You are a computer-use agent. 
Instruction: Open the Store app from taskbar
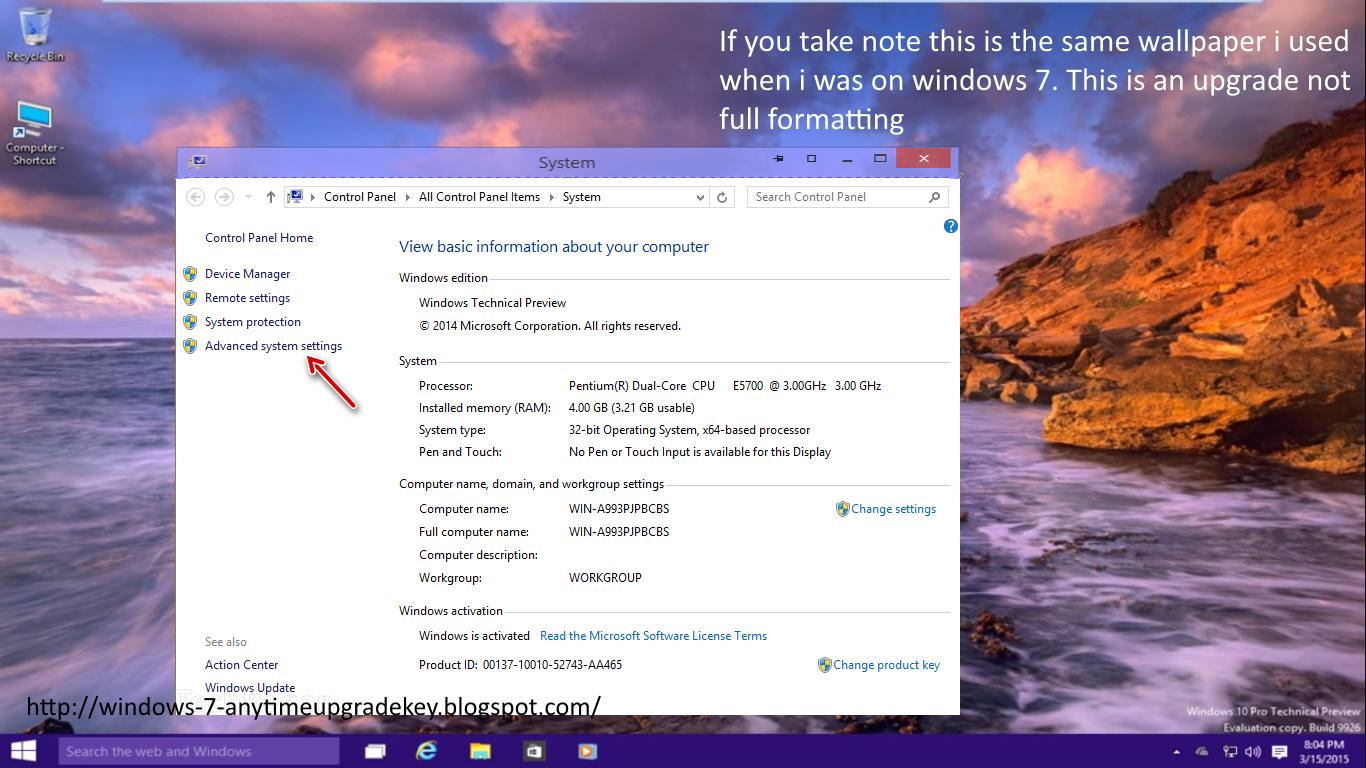point(534,751)
